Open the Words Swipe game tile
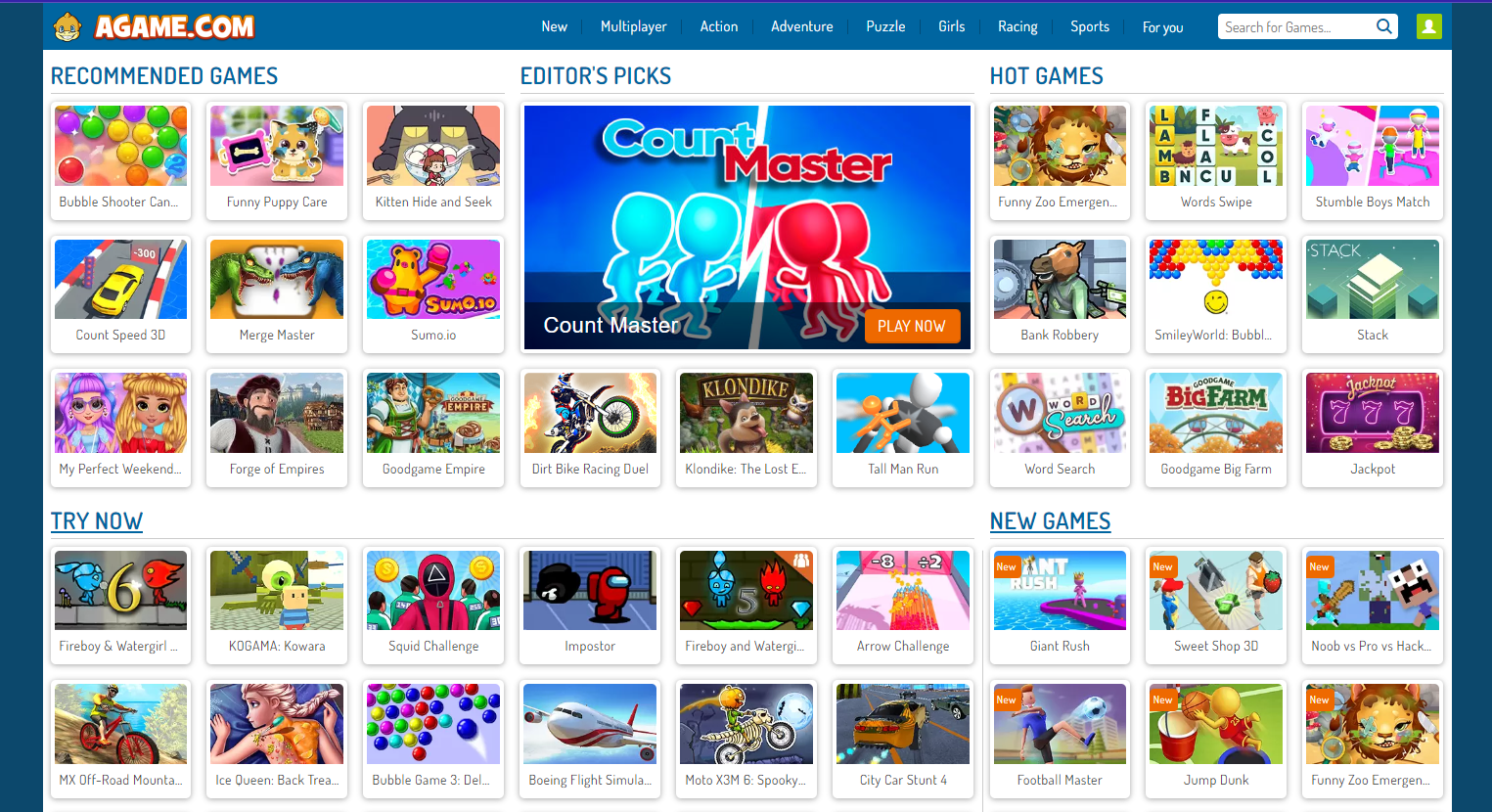1492x812 pixels. (1216, 160)
